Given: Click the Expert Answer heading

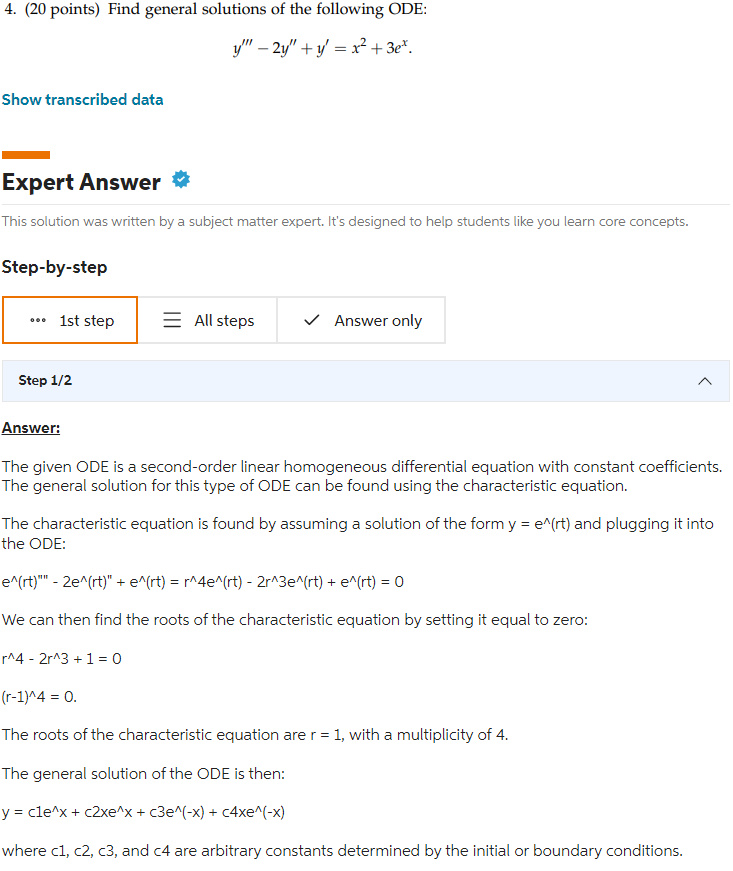Looking at the screenshot, I should [x=81, y=182].
